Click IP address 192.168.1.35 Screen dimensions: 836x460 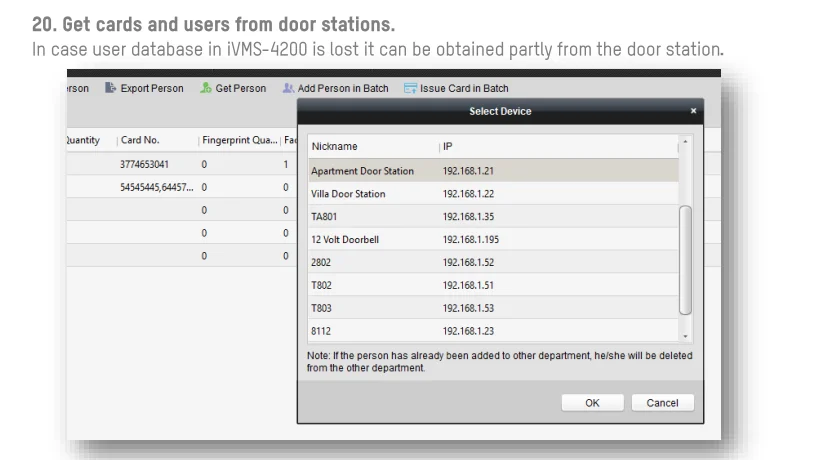pyautogui.click(x=468, y=217)
